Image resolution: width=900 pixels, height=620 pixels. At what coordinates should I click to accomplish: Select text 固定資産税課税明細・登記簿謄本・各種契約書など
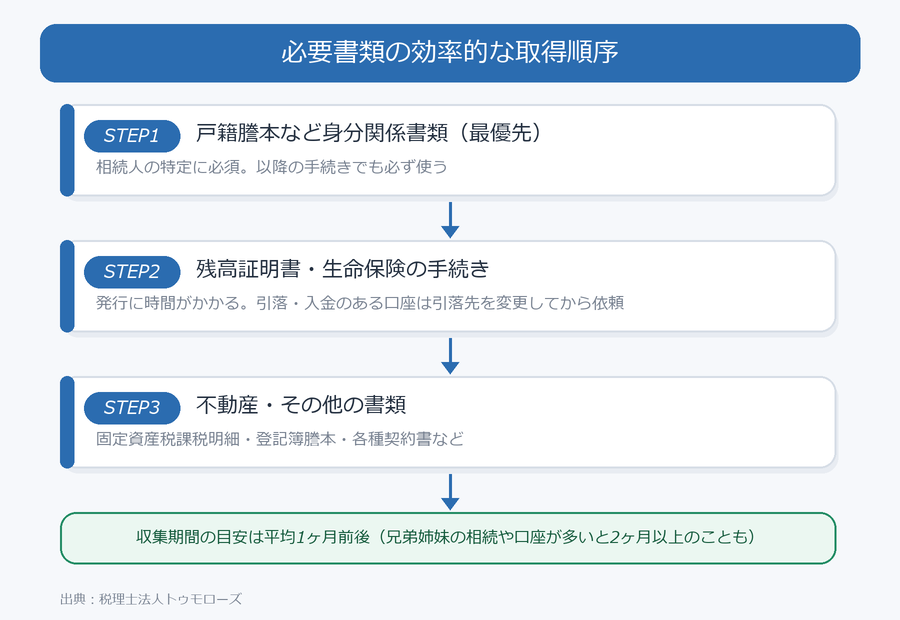[280, 439]
